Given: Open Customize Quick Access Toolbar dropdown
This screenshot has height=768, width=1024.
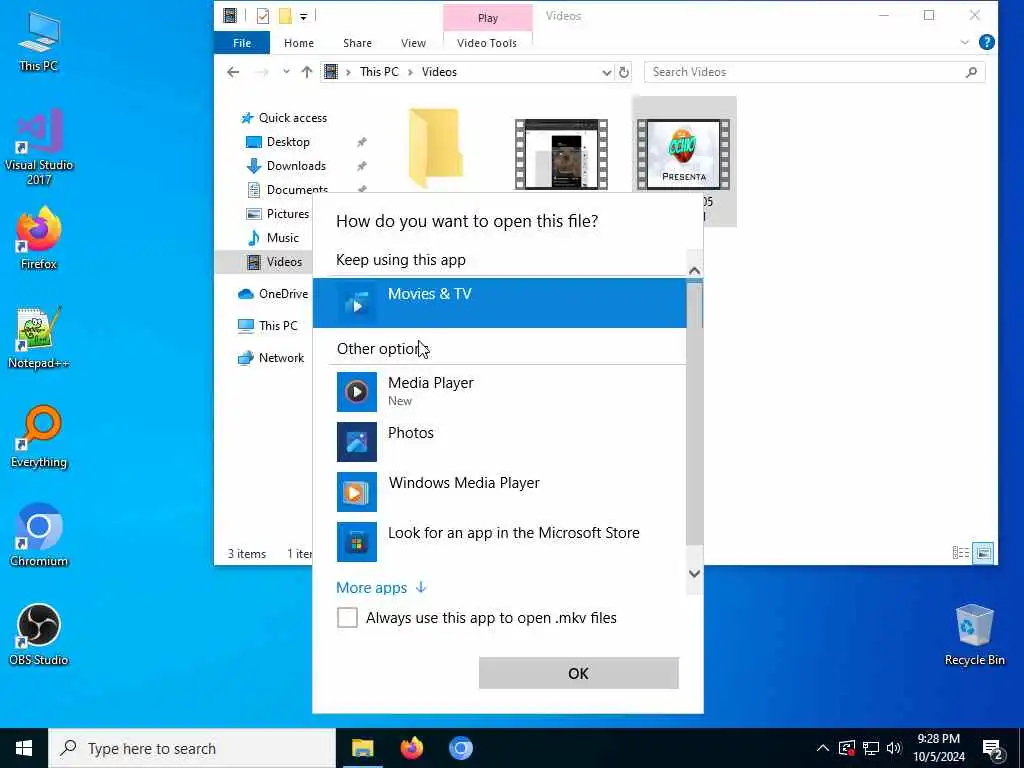Looking at the screenshot, I should point(304,16).
